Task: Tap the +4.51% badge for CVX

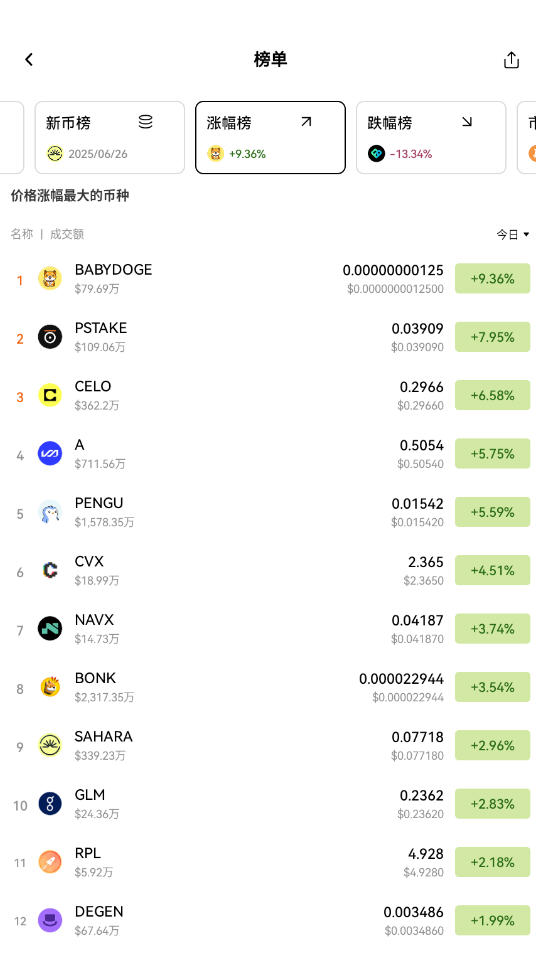Action: coord(493,571)
